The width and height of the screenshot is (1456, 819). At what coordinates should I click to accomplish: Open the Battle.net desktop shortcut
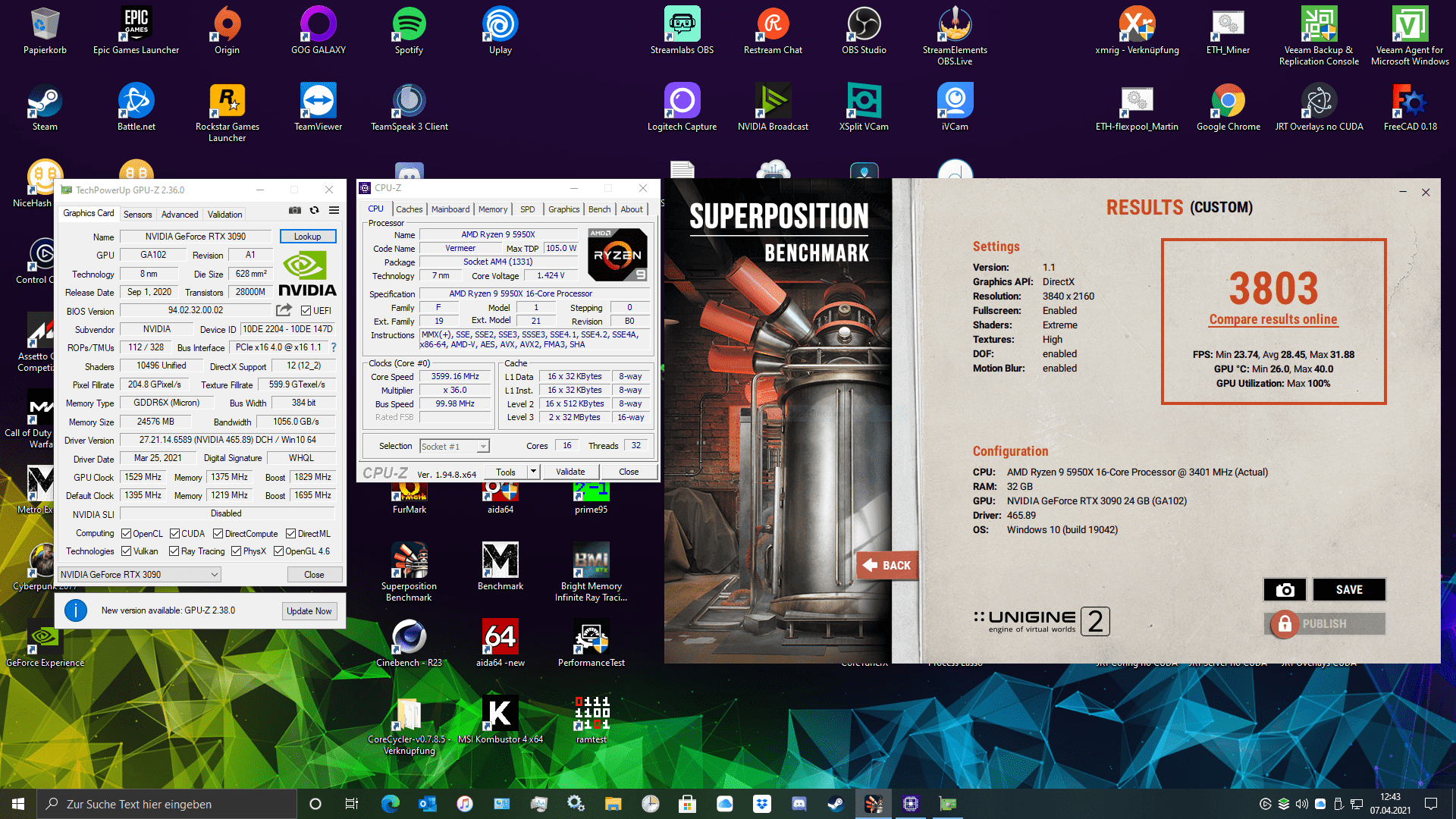point(136,108)
